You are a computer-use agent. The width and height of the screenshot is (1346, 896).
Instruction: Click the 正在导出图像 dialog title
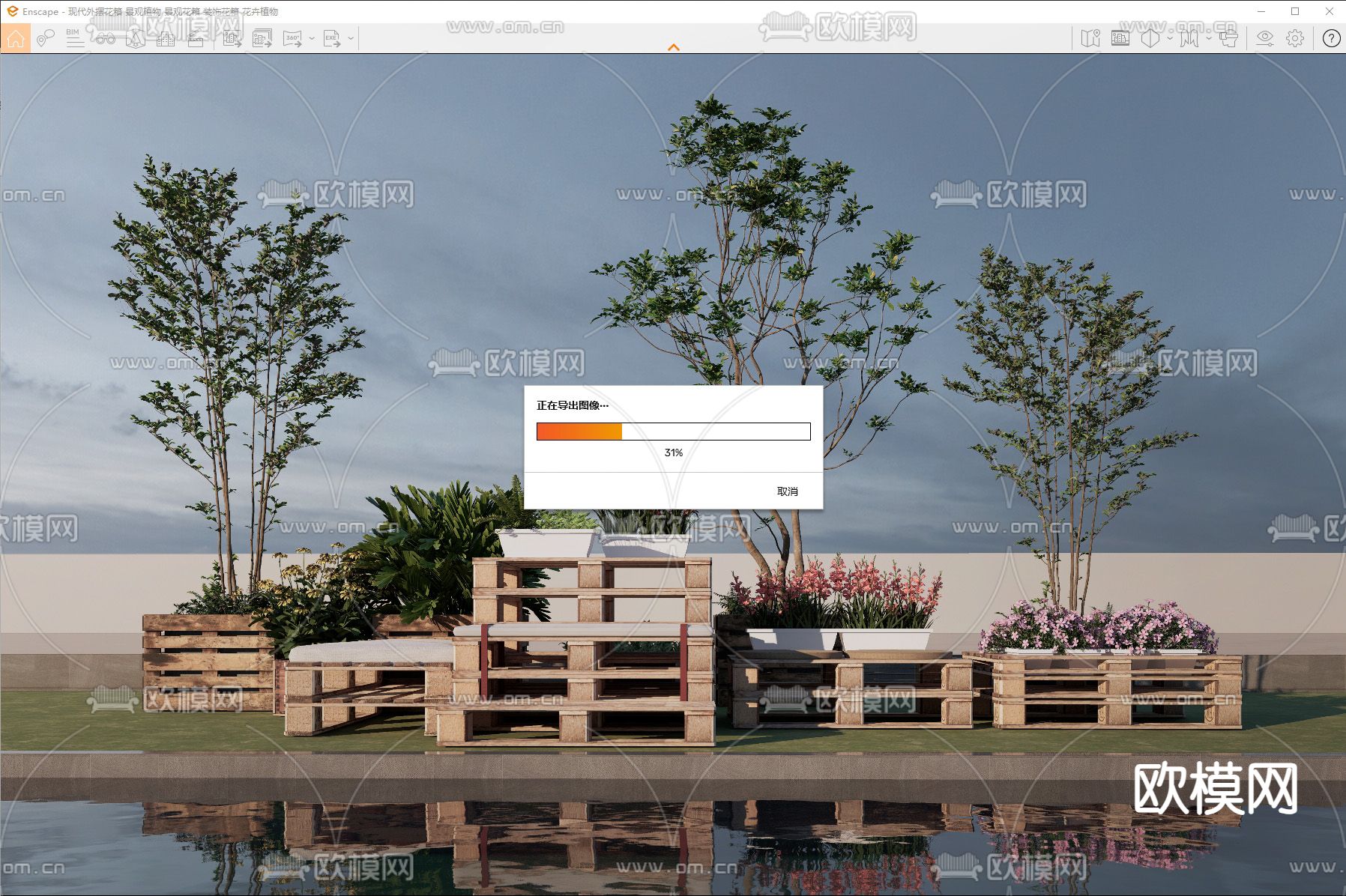click(x=573, y=405)
